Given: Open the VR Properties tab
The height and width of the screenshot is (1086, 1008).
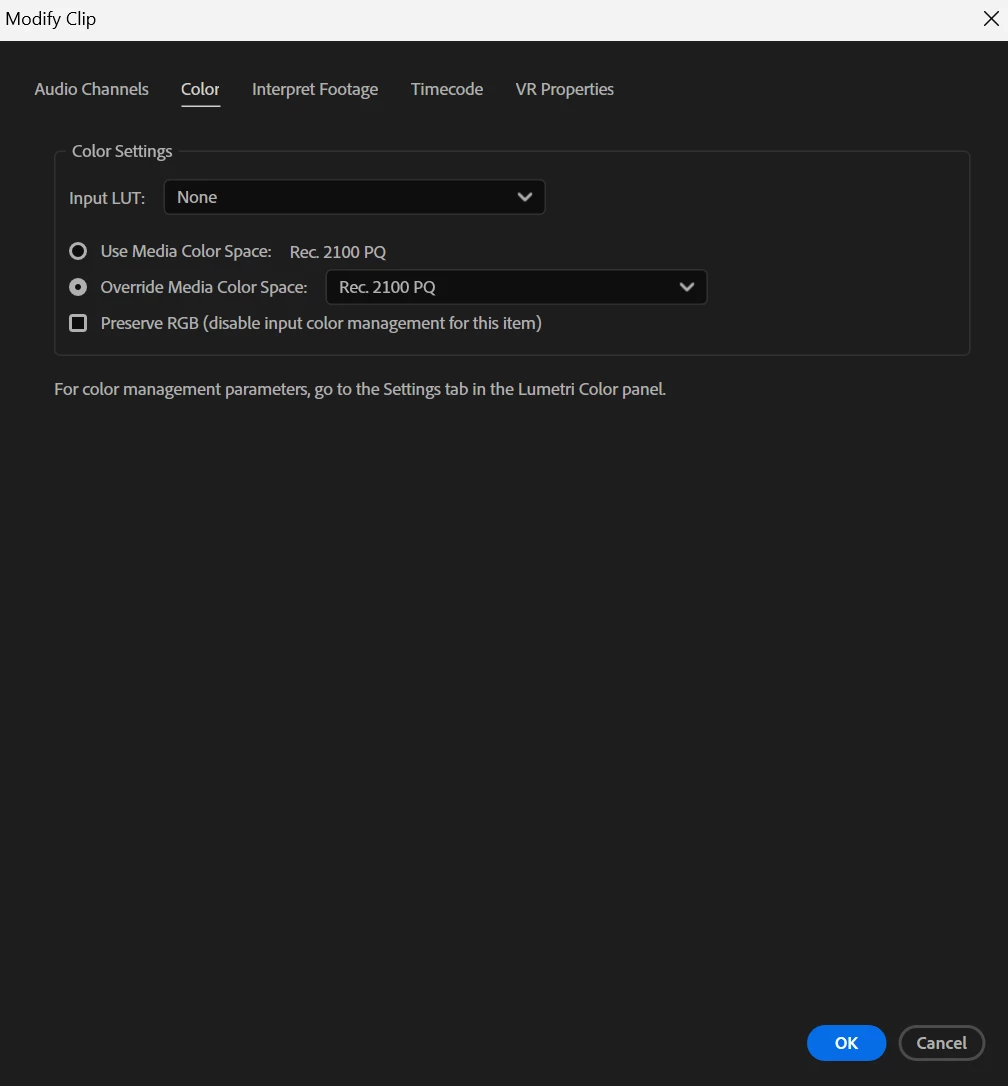Looking at the screenshot, I should pyautogui.click(x=565, y=89).
